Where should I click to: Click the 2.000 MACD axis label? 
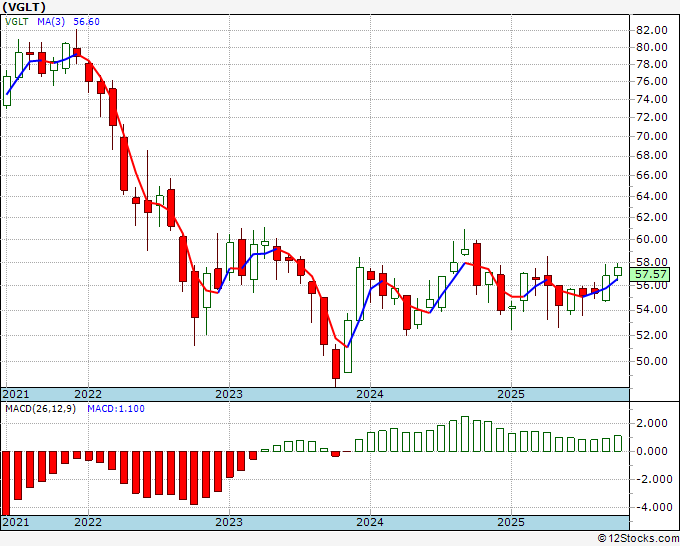[x=653, y=423]
